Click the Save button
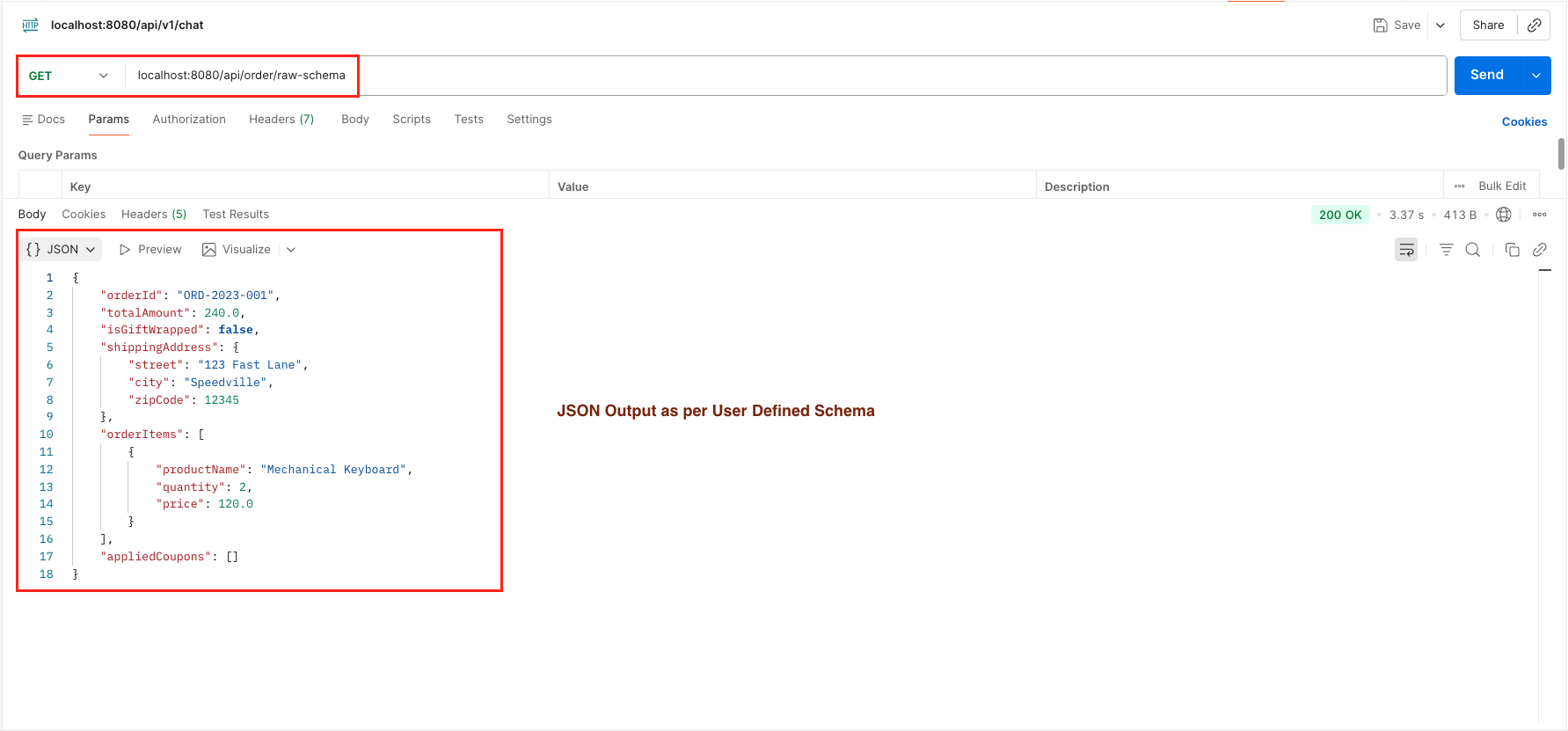The height and width of the screenshot is (731, 1568). click(1397, 26)
